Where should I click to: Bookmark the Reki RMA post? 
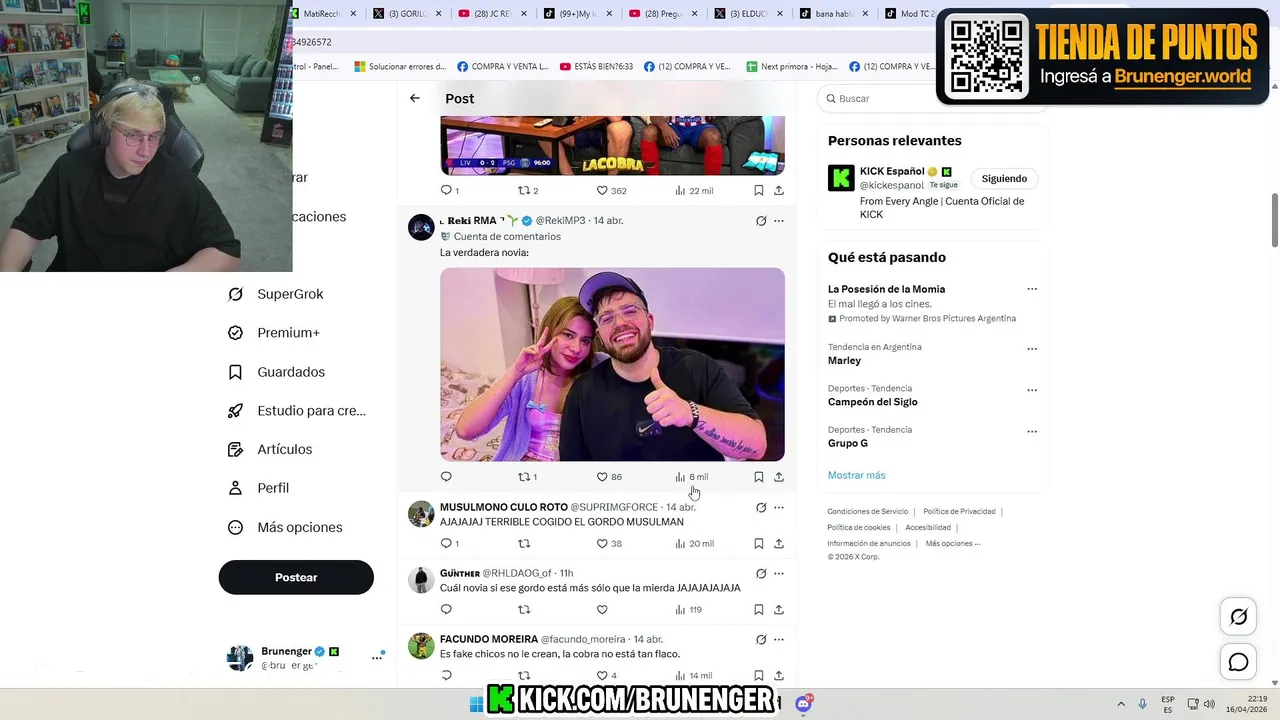[759, 477]
